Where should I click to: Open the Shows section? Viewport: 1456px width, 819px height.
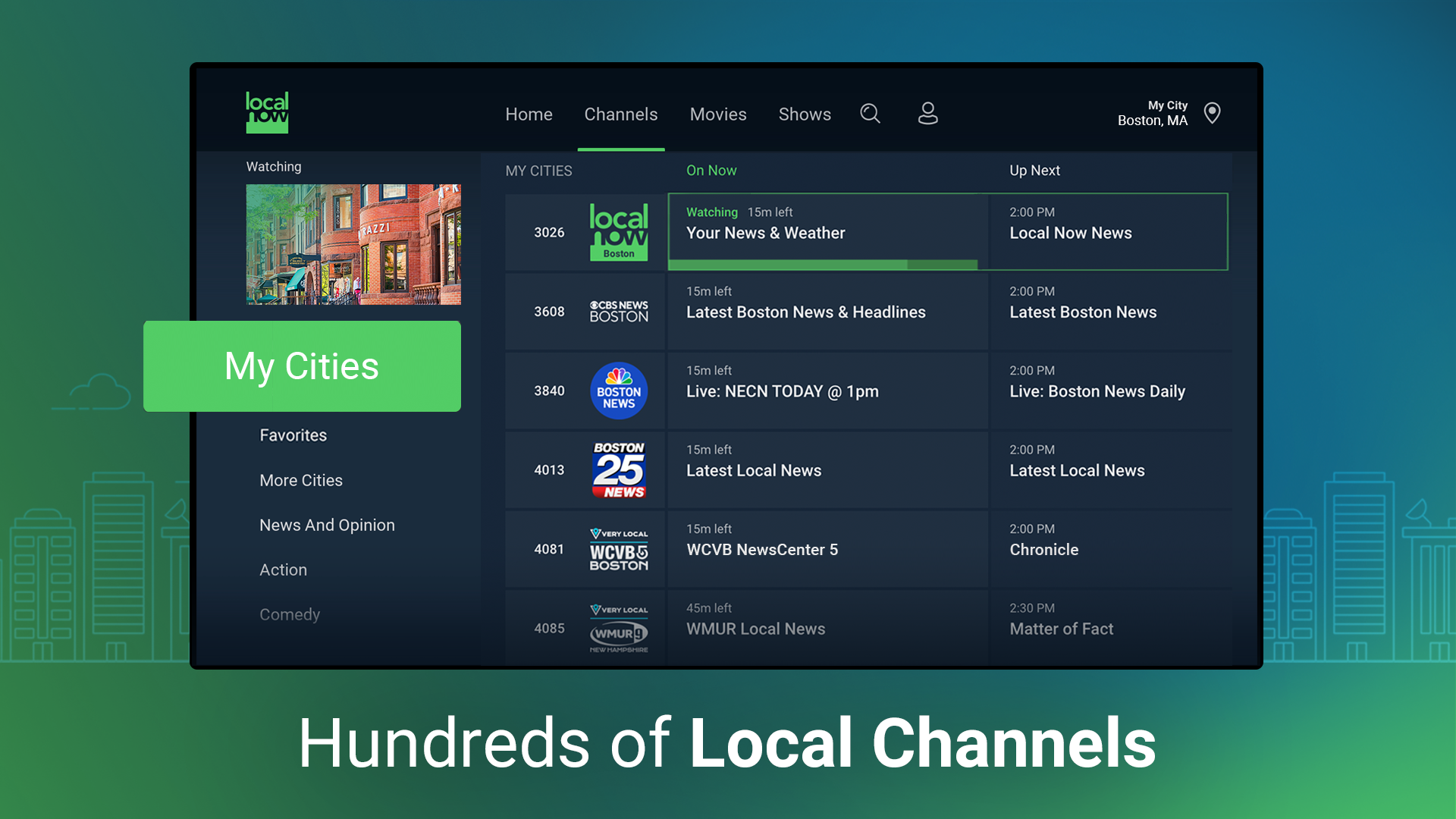coord(805,114)
